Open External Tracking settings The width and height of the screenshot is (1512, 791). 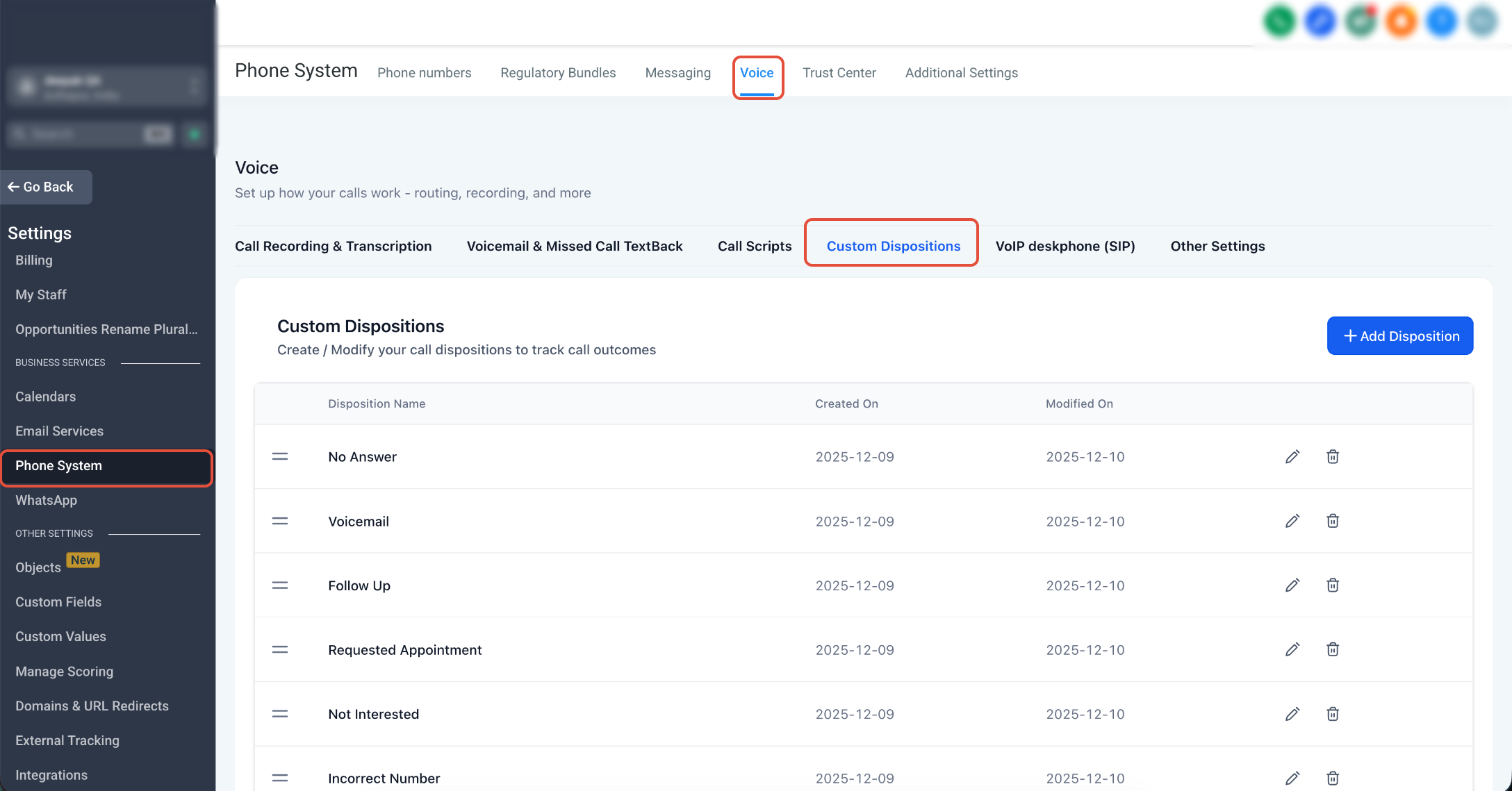click(67, 740)
